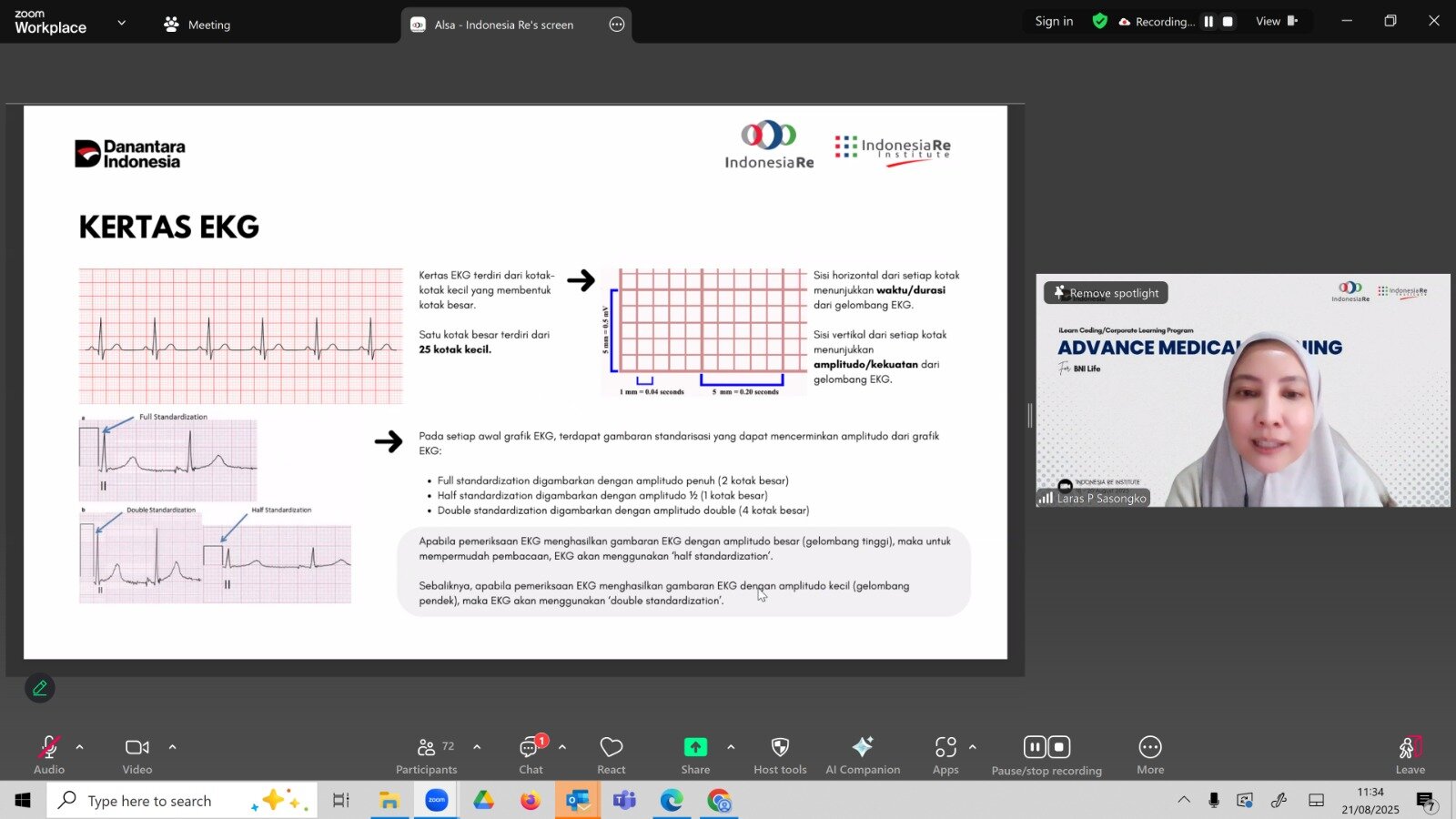Click Remove spotlight button
1456x819 pixels.
1106,293
